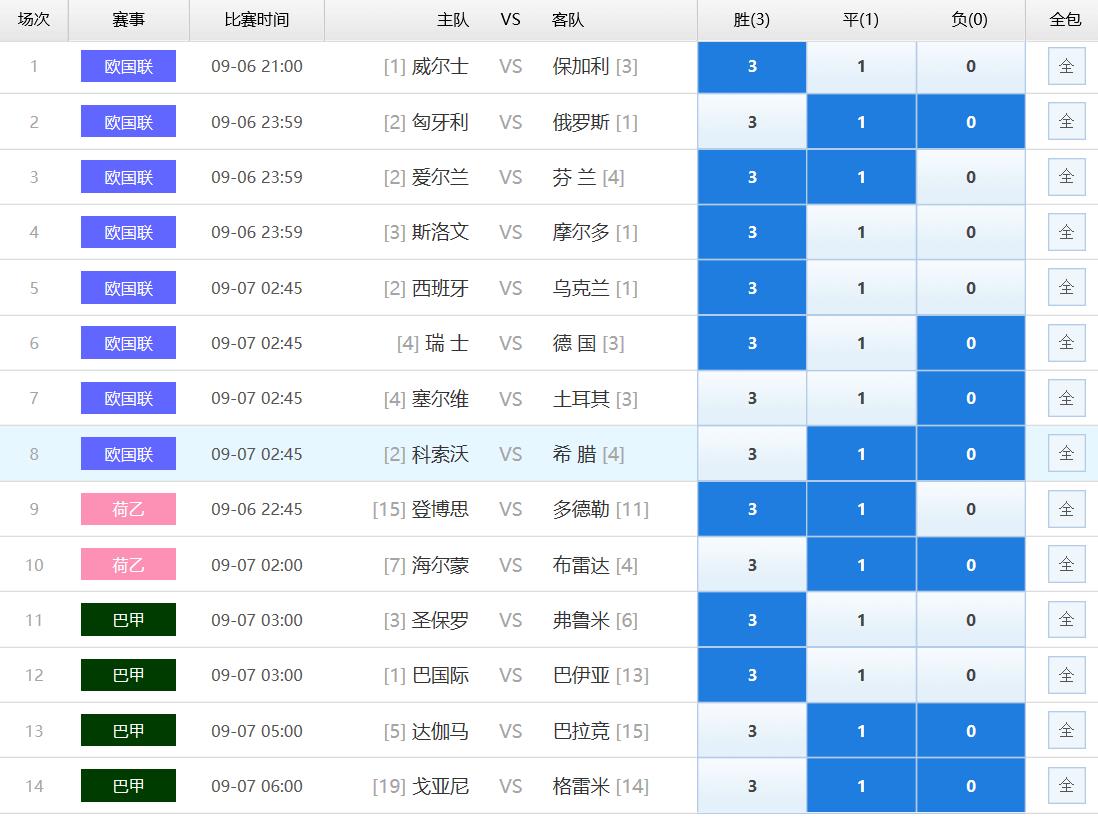Click 全 button for match 5 西班牙
The image size is (1098, 819).
pyautogui.click(x=1066, y=287)
